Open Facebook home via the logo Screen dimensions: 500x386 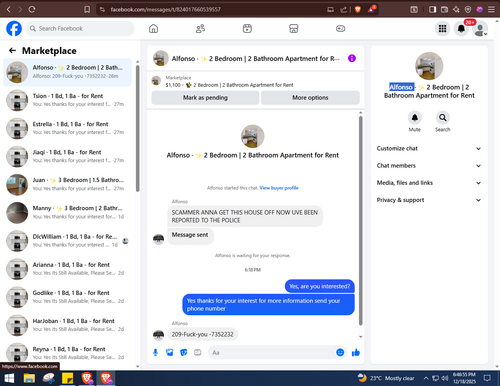tap(14, 28)
